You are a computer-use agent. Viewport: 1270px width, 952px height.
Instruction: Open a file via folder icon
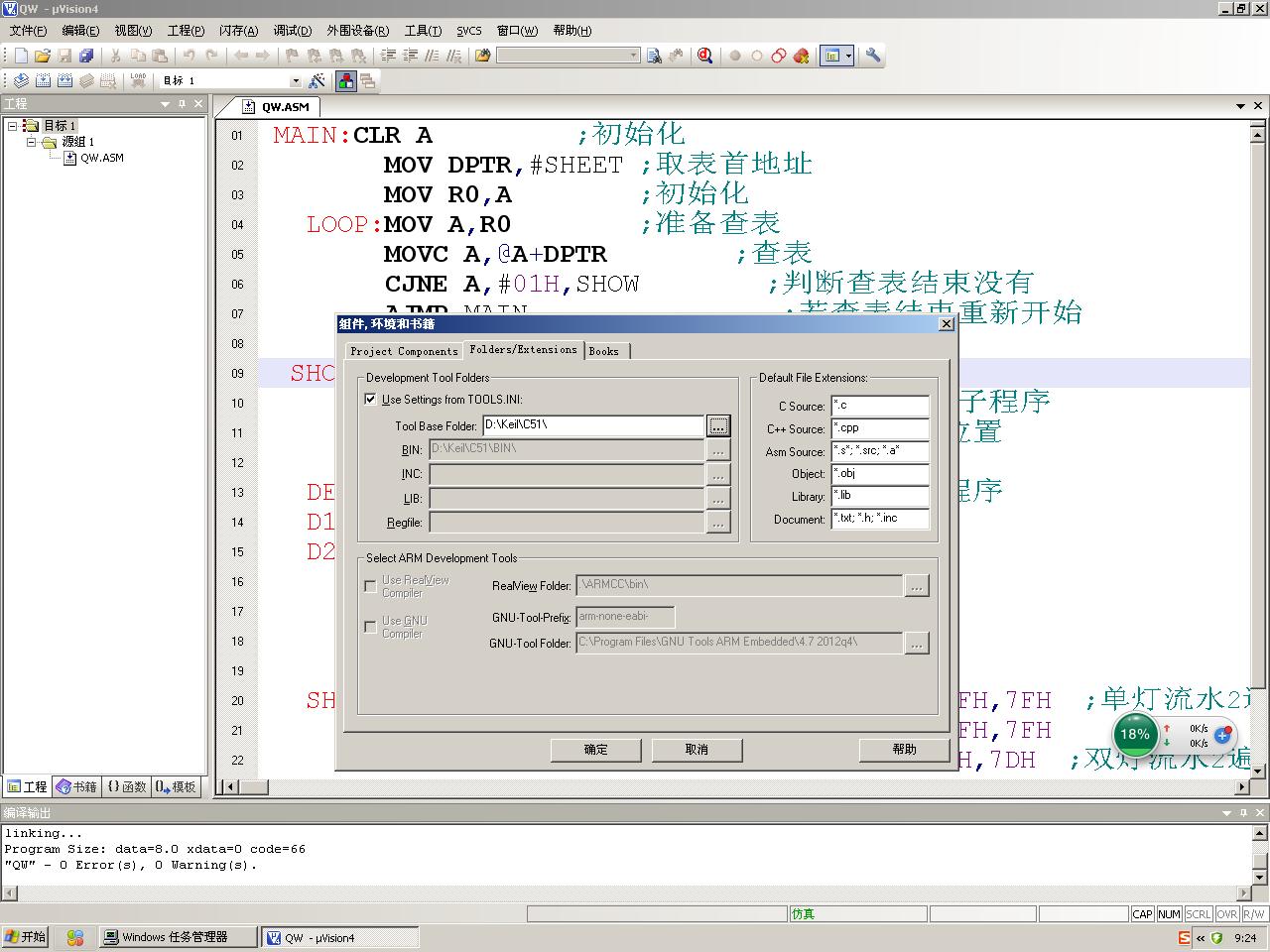click(43, 56)
